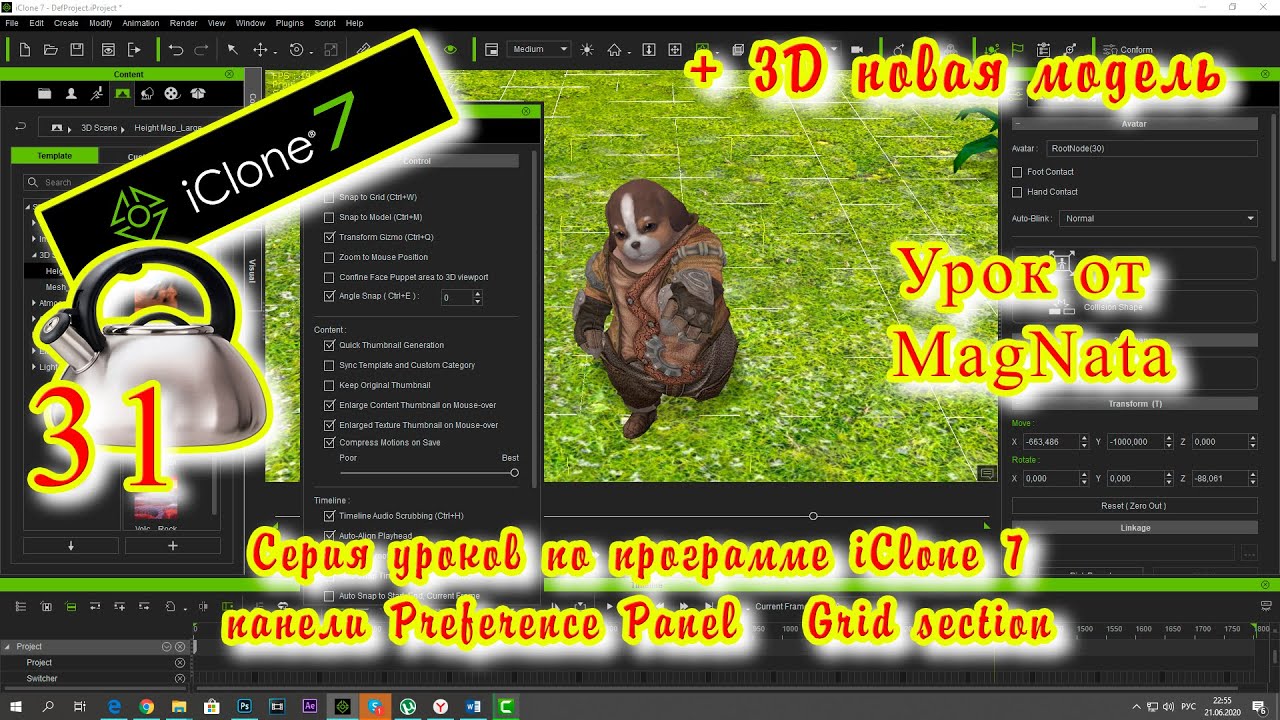Check Keep Original Thumbnail
Viewport: 1280px width, 720px height.
pyautogui.click(x=330, y=385)
